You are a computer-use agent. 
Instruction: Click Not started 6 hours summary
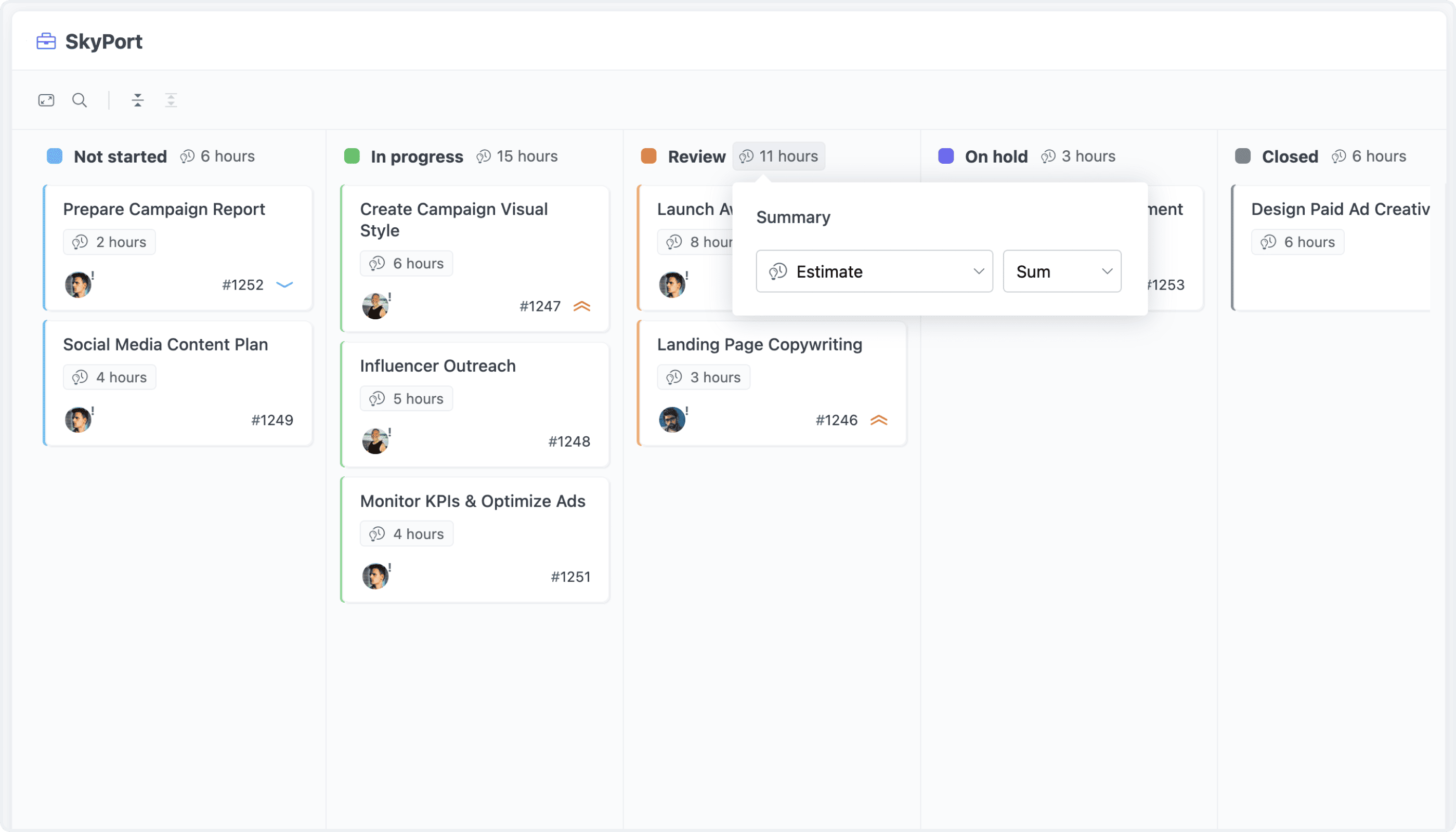(218, 157)
